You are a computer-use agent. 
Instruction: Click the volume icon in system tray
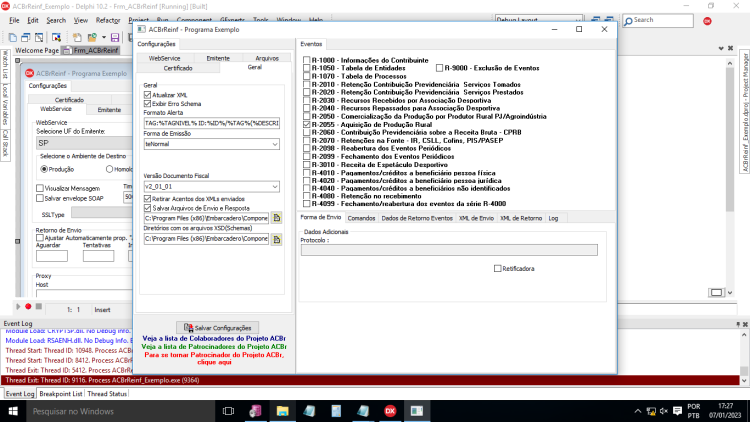click(664, 411)
